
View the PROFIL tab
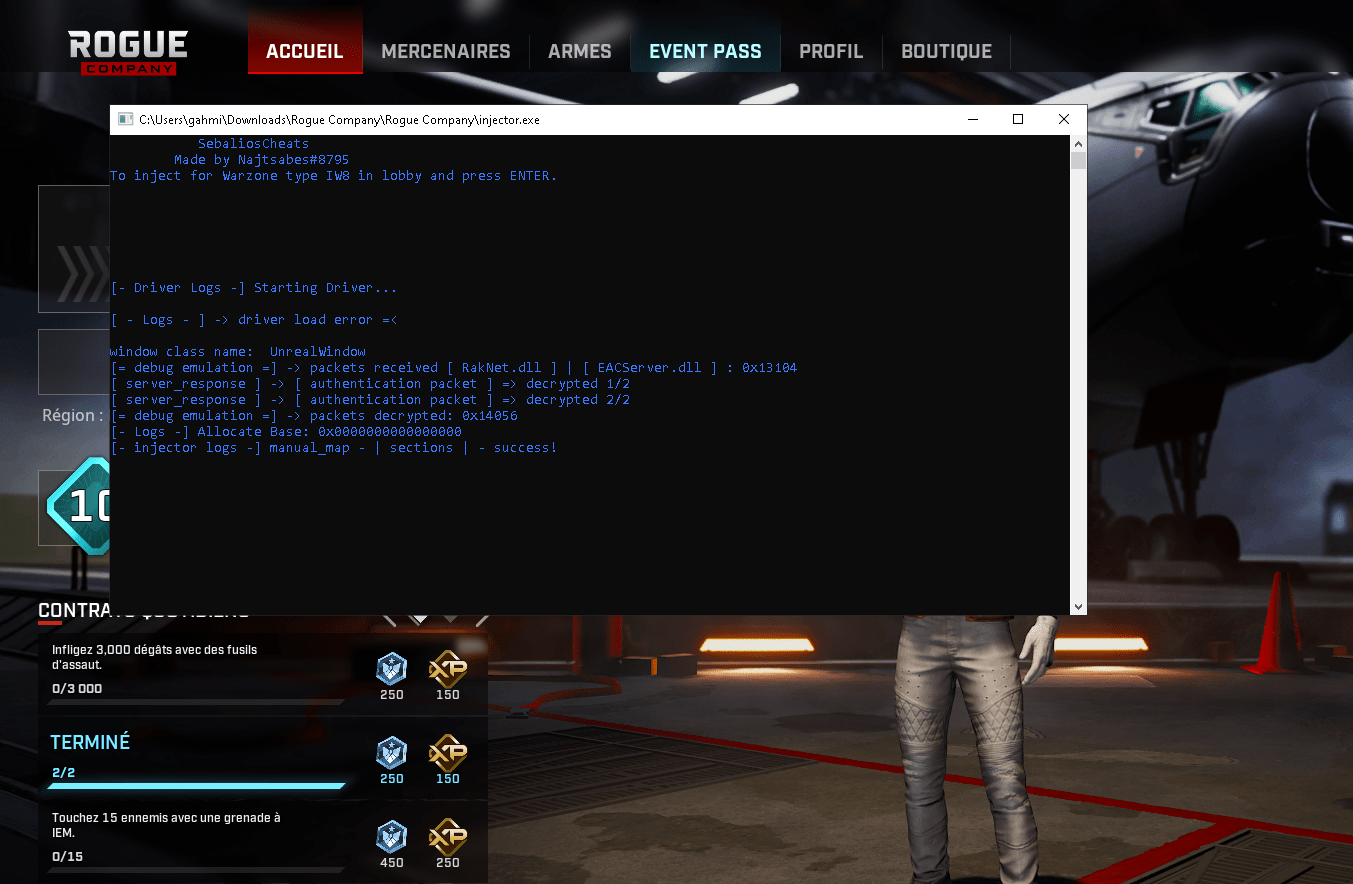point(831,51)
